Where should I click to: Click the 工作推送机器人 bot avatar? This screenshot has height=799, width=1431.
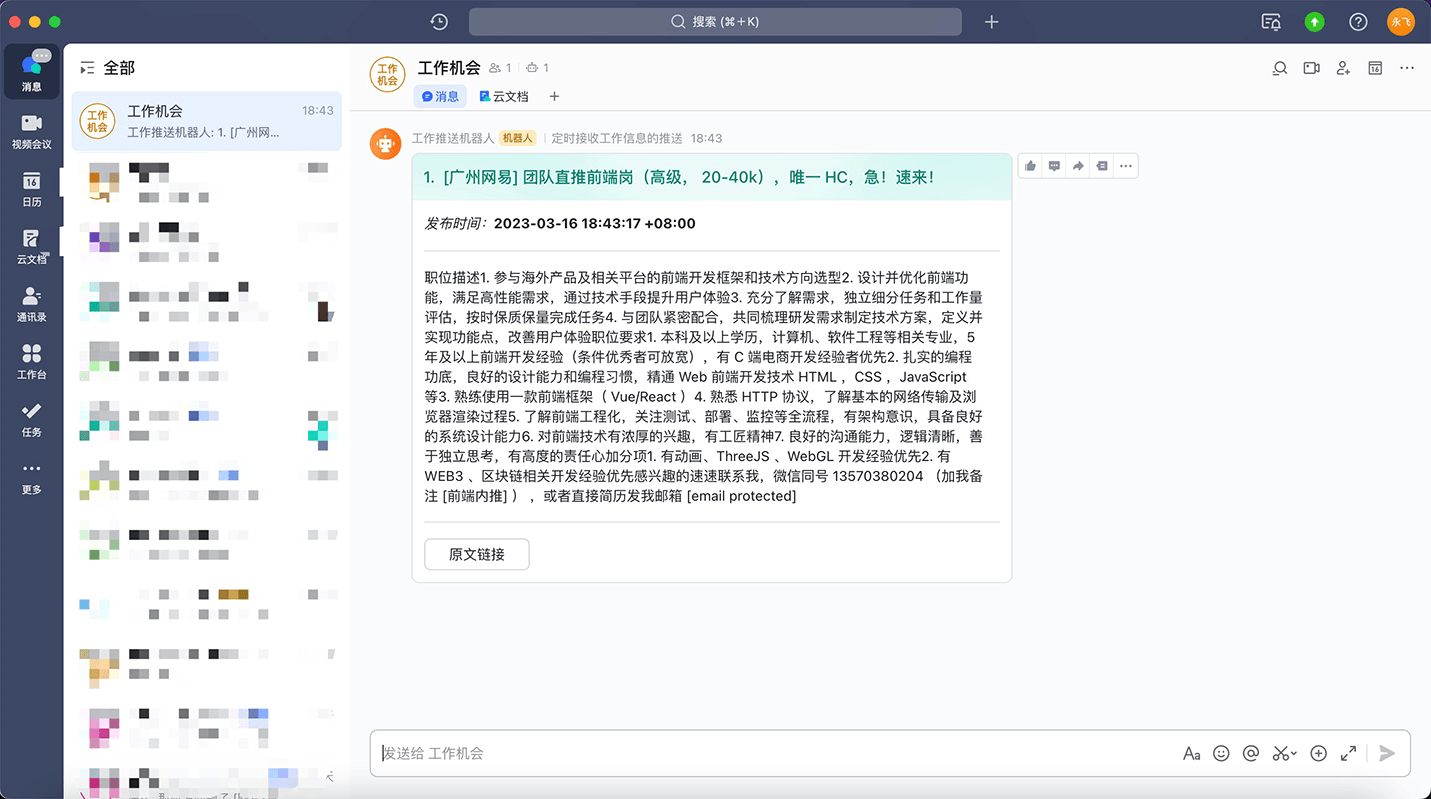[x=386, y=143]
